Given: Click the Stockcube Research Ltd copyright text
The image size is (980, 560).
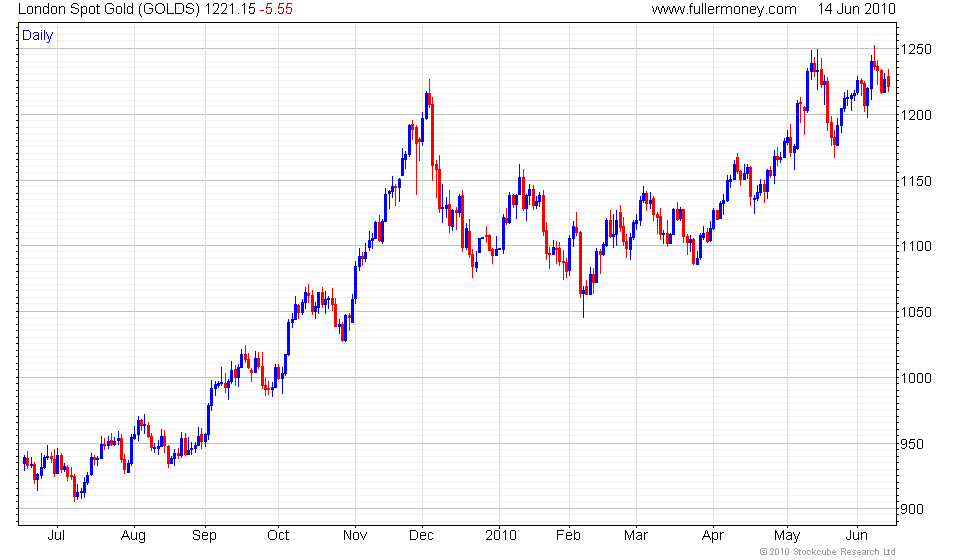Looking at the screenshot, I should tap(828, 552).
